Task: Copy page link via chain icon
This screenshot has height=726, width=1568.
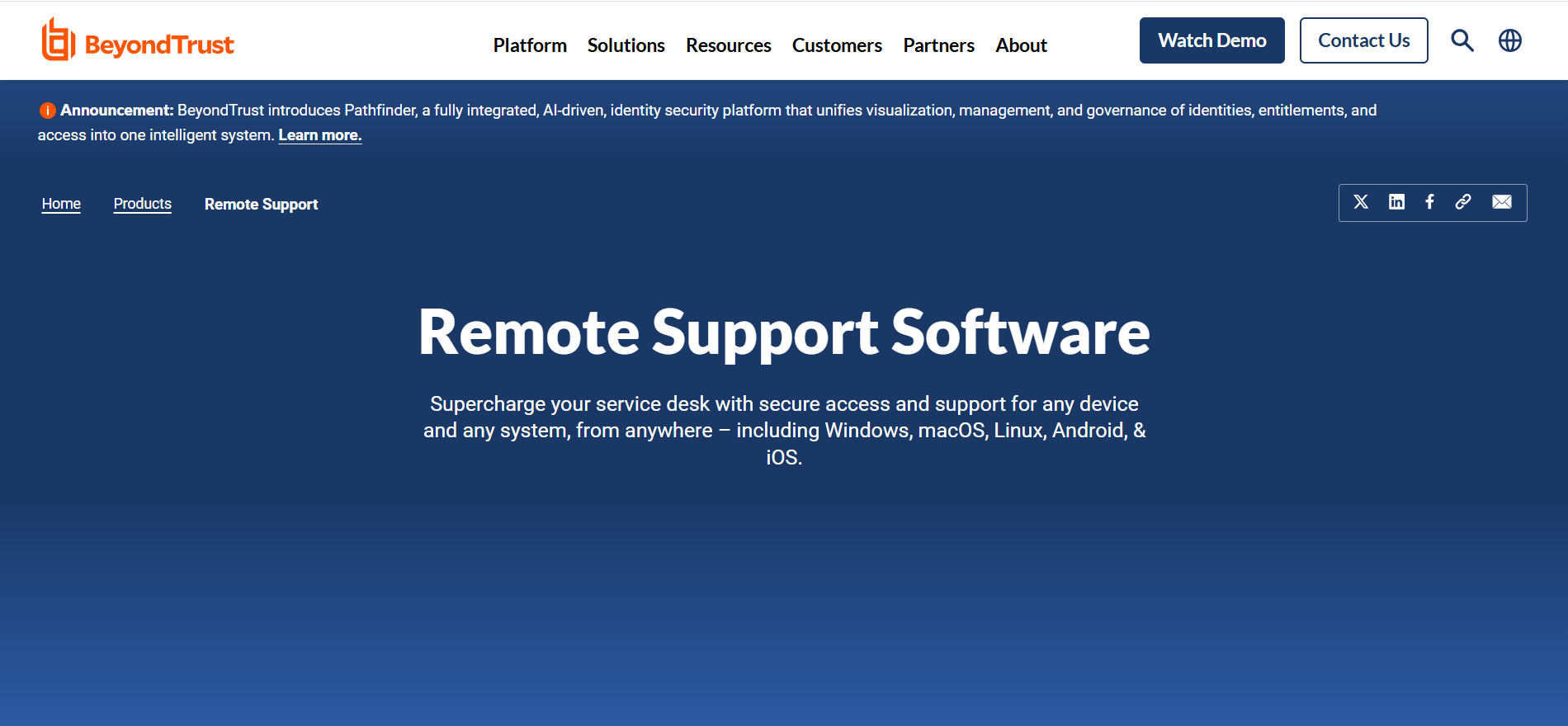Action: pos(1463,202)
